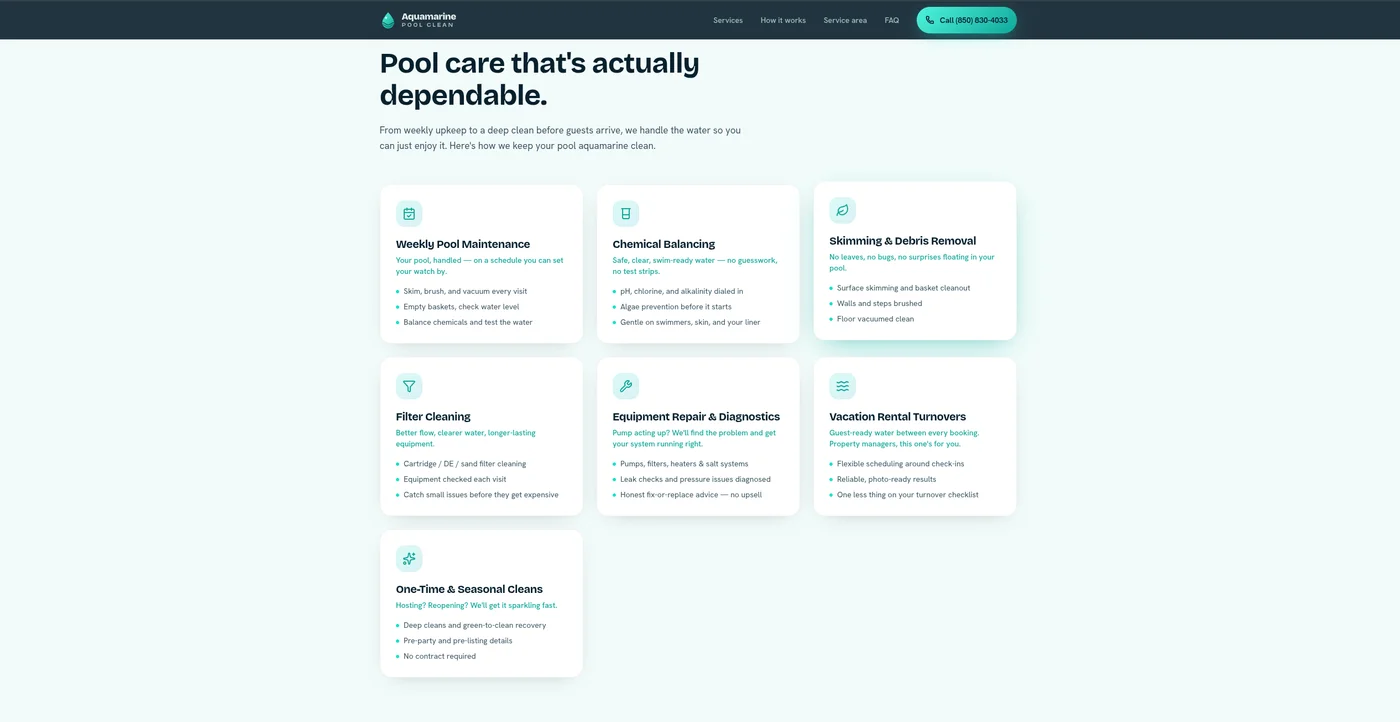Click the Chemical Balancing heading
Image resolution: width=1400 pixels, height=722 pixels.
click(x=664, y=244)
